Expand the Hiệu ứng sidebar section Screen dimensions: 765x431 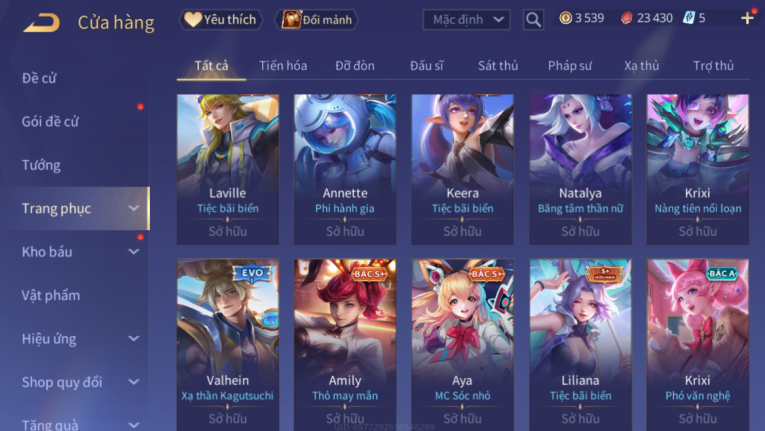tap(134, 339)
